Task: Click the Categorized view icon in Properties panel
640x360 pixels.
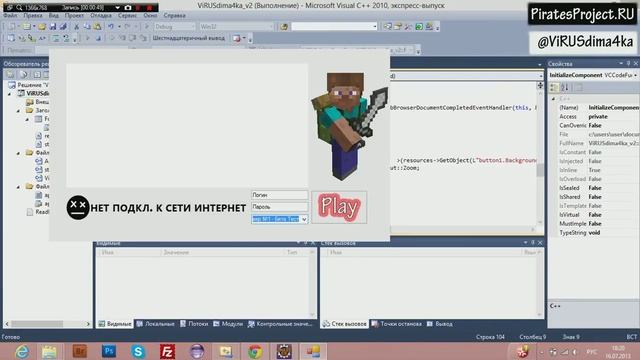Action: pyautogui.click(x=554, y=87)
